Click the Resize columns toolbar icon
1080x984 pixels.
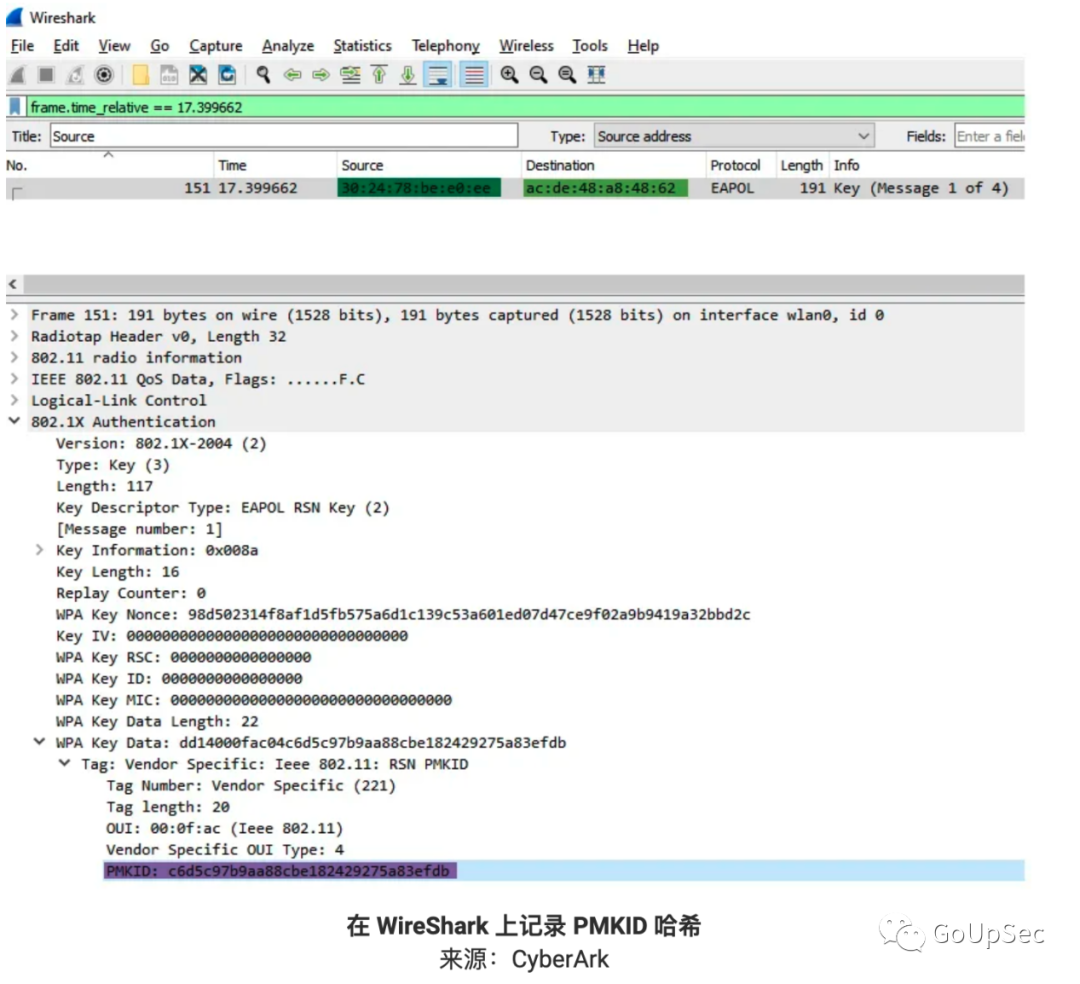[x=596, y=74]
